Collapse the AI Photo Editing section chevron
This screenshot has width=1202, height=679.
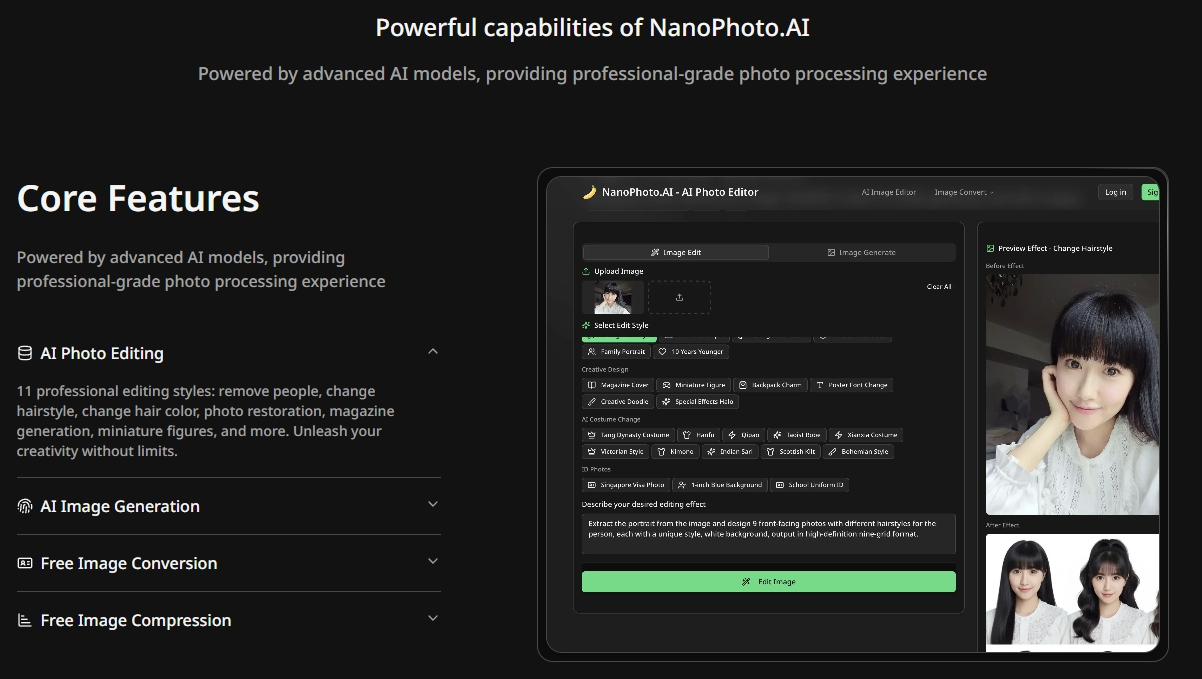pos(433,352)
